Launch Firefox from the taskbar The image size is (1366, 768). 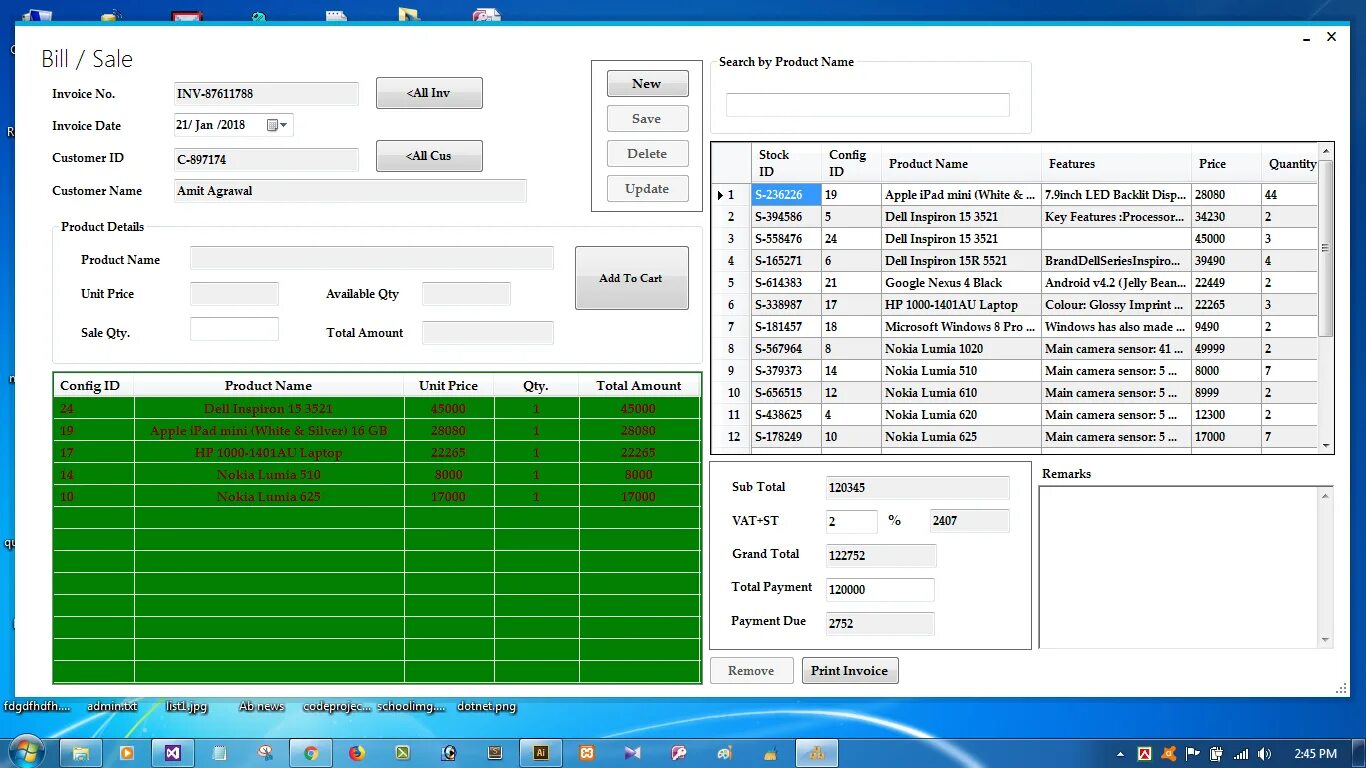[357, 753]
